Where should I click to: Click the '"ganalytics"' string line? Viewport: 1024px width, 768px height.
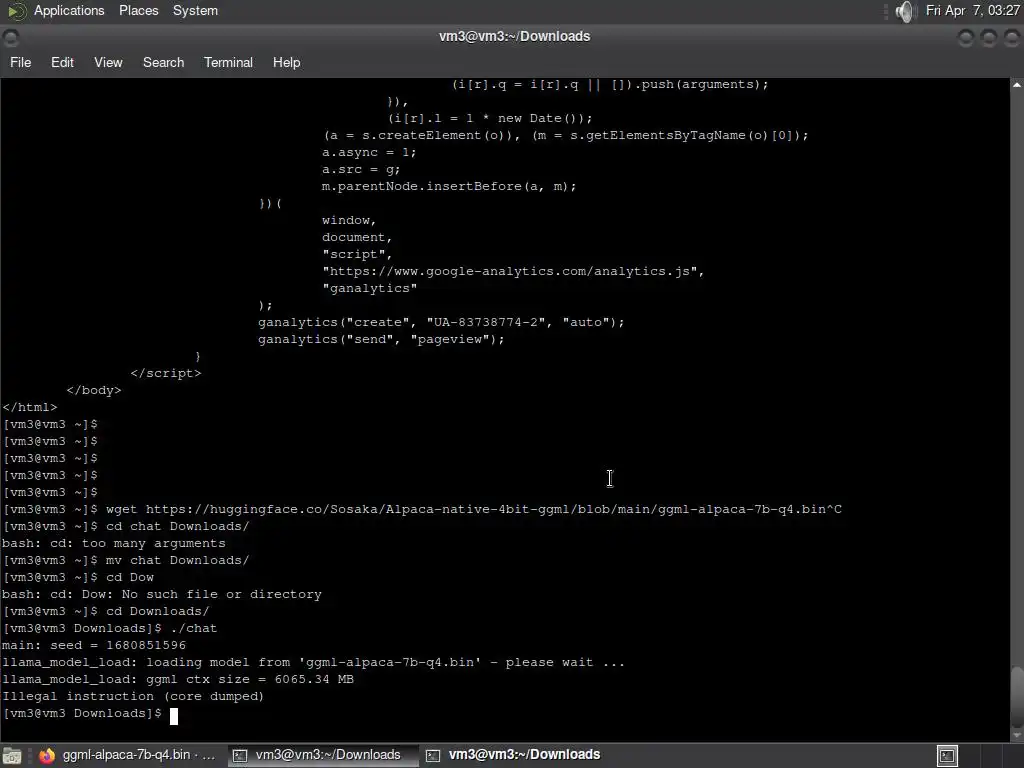370,289
